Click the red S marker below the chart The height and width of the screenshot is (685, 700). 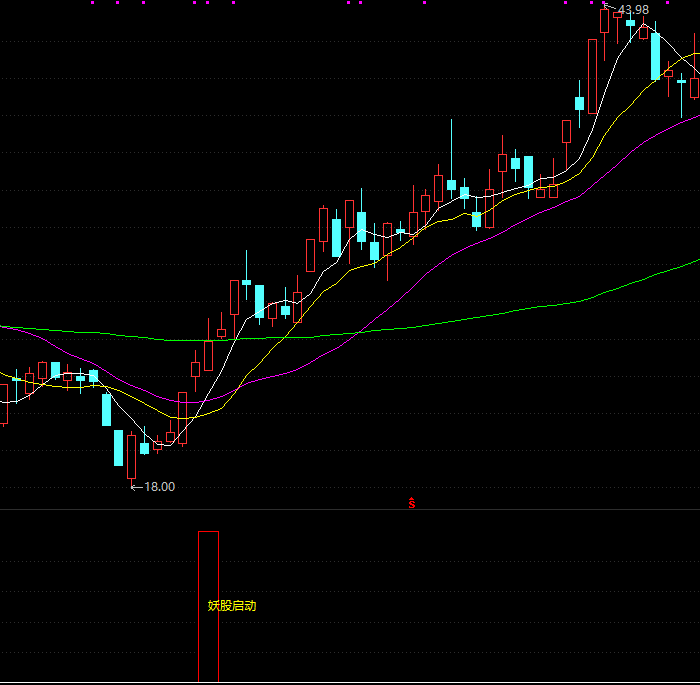(x=412, y=503)
